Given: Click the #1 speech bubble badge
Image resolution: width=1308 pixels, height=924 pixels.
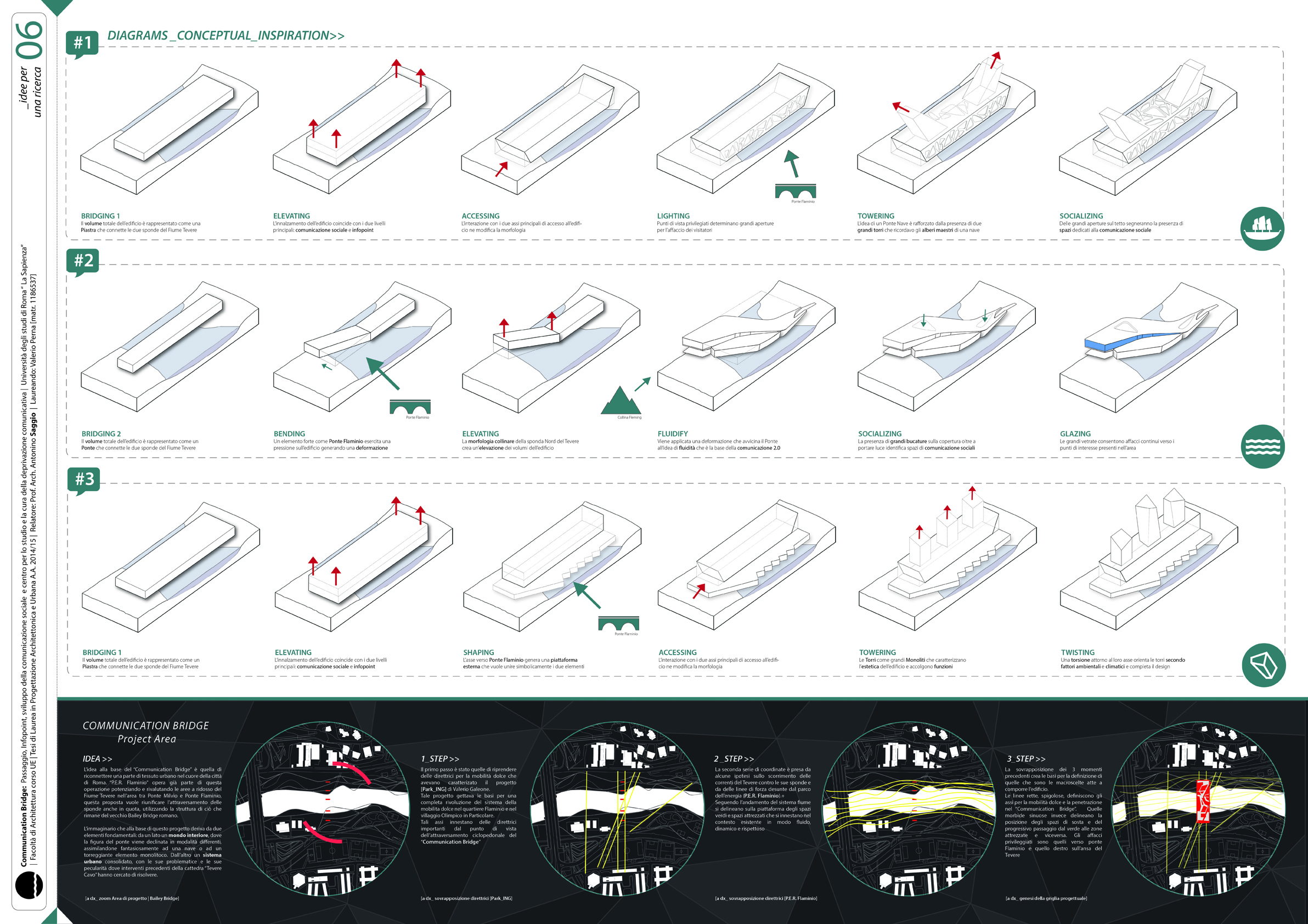Looking at the screenshot, I should pyautogui.click(x=82, y=44).
